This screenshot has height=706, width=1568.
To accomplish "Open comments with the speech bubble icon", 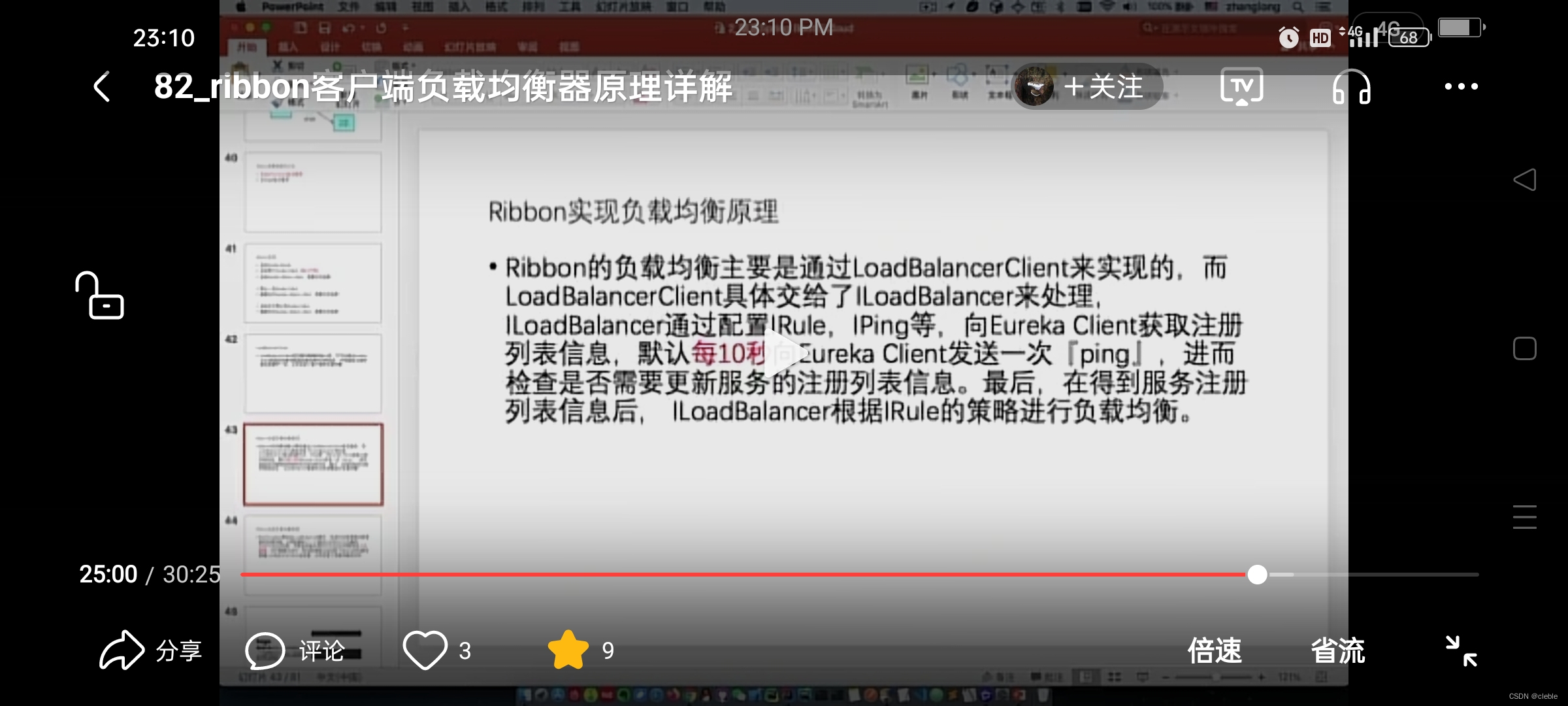I will click(x=265, y=650).
